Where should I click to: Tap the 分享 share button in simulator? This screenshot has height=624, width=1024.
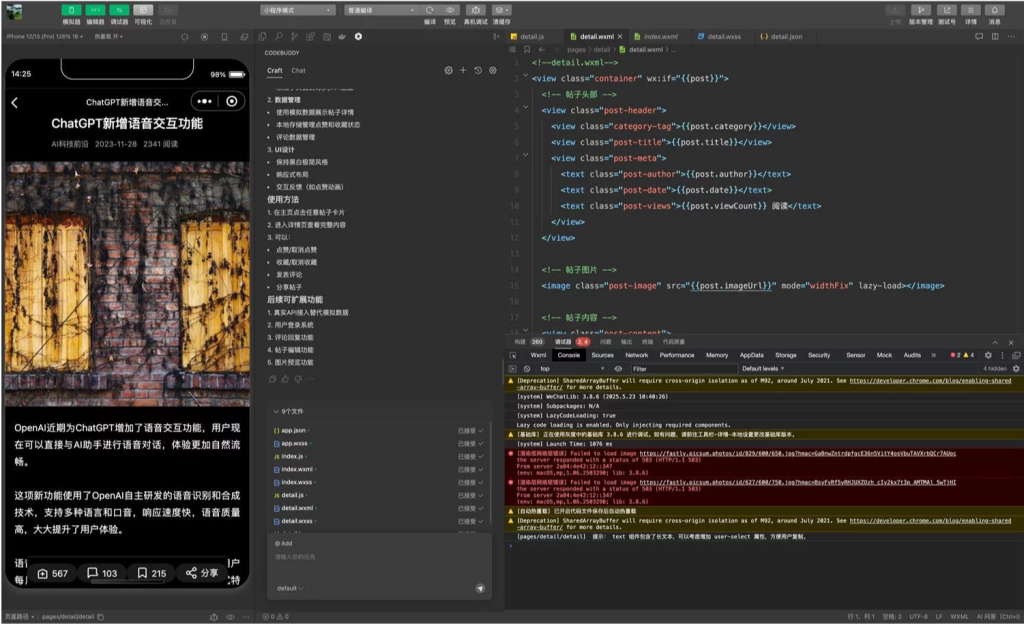click(202, 573)
